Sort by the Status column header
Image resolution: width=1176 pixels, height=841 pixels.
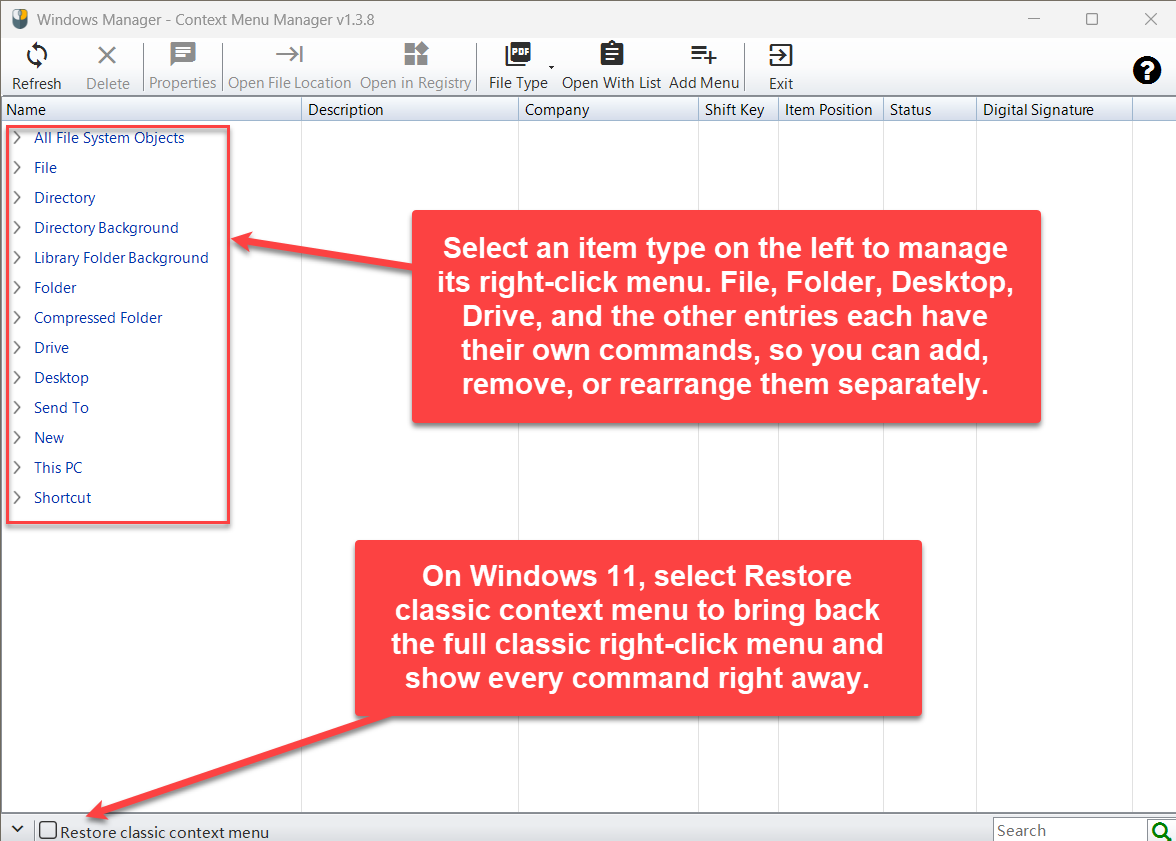coord(930,110)
